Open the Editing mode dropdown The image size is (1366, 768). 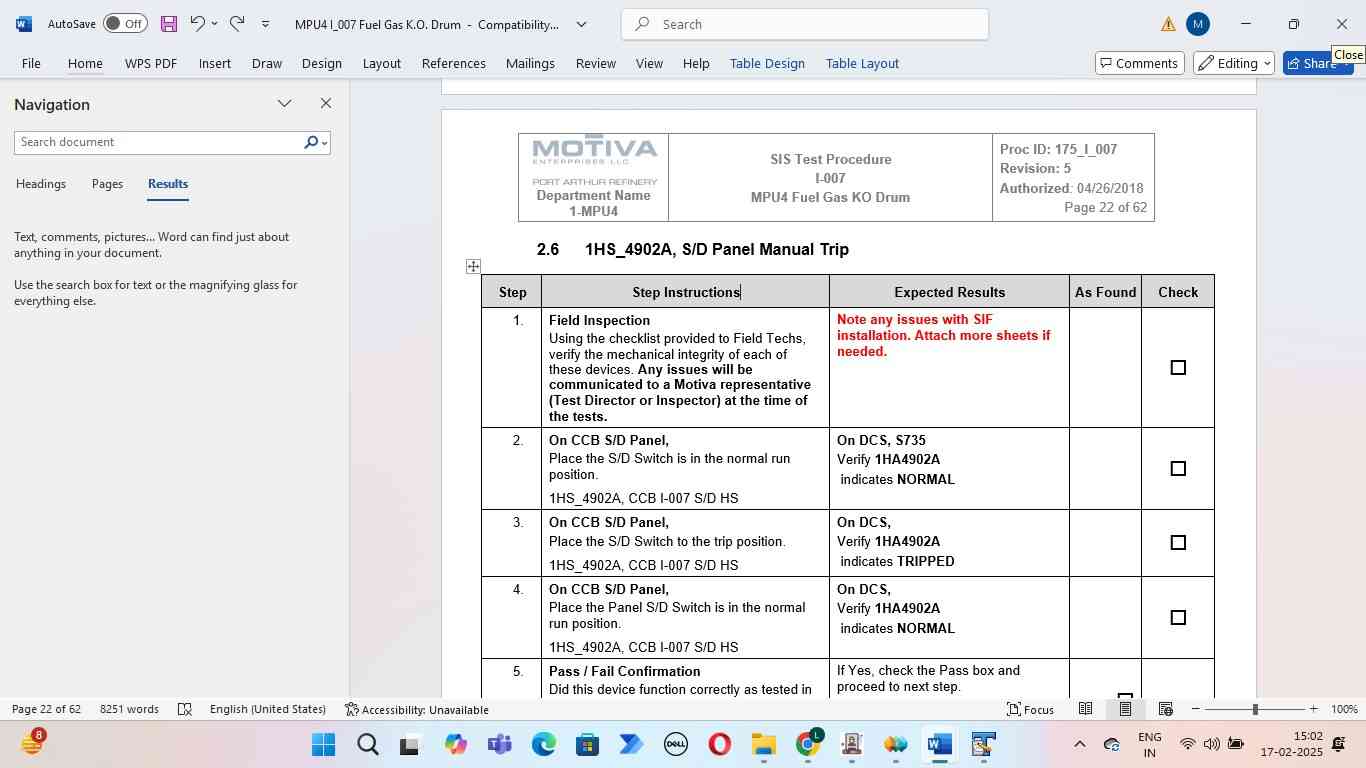1234,63
